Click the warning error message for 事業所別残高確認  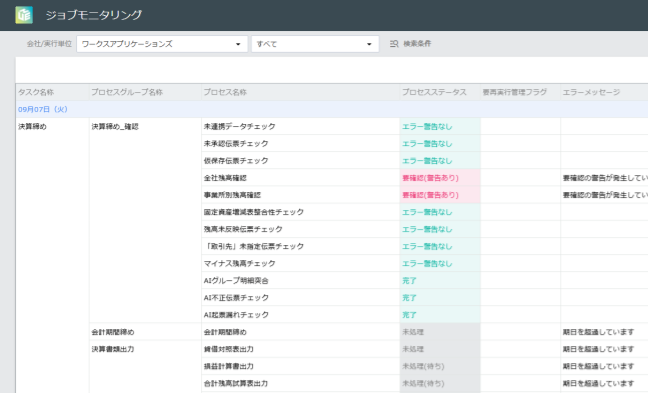click(x=605, y=195)
